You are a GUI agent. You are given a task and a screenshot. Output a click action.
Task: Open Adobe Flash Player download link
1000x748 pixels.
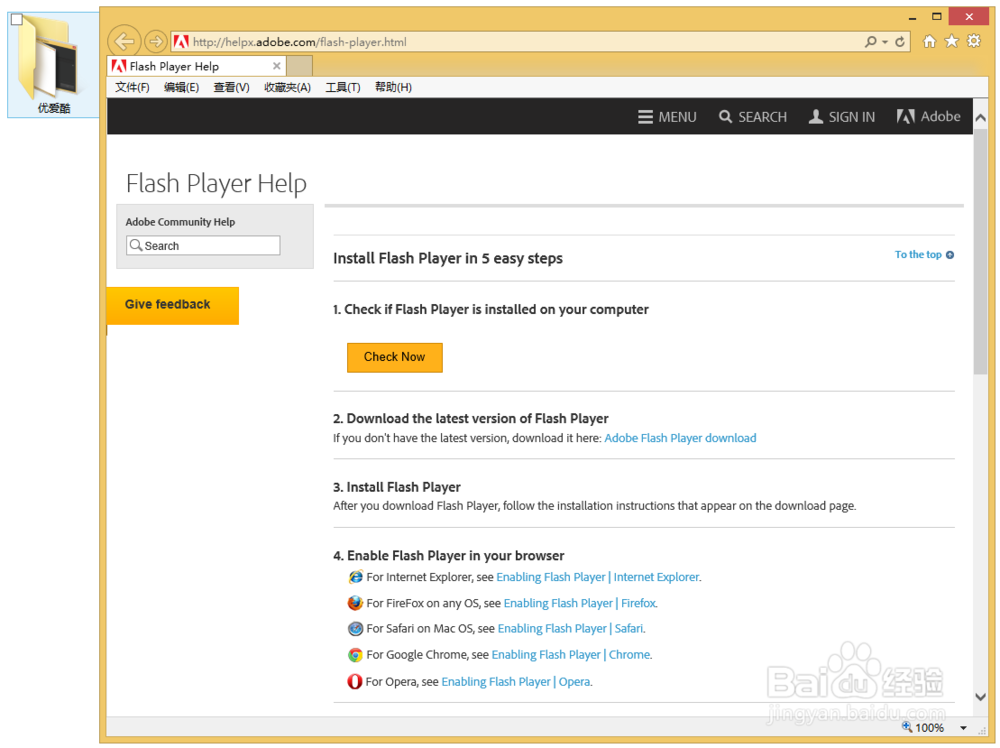[680, 438]
